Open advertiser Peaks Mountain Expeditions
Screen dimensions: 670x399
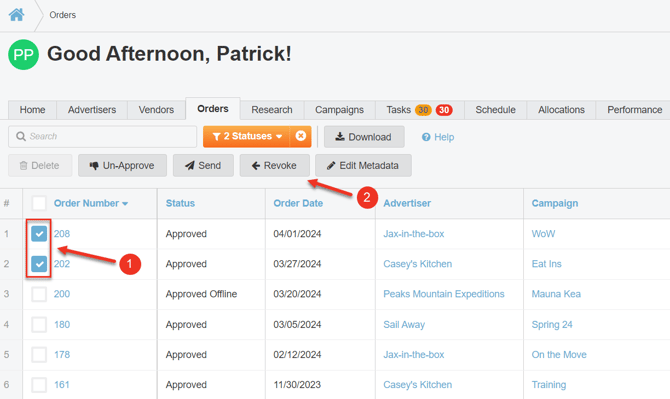[x=444, y=294]
